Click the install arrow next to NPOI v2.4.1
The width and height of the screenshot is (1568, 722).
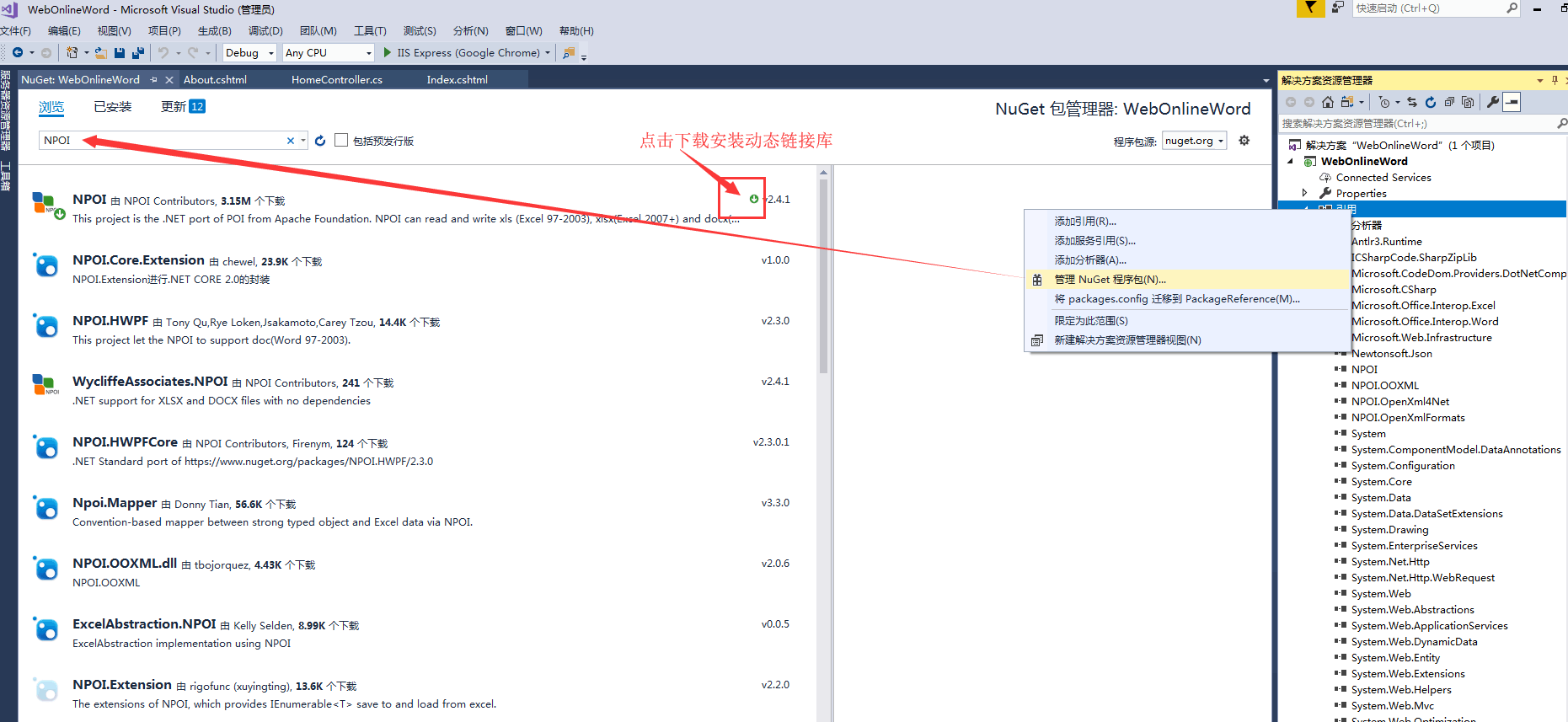(754, 199)
